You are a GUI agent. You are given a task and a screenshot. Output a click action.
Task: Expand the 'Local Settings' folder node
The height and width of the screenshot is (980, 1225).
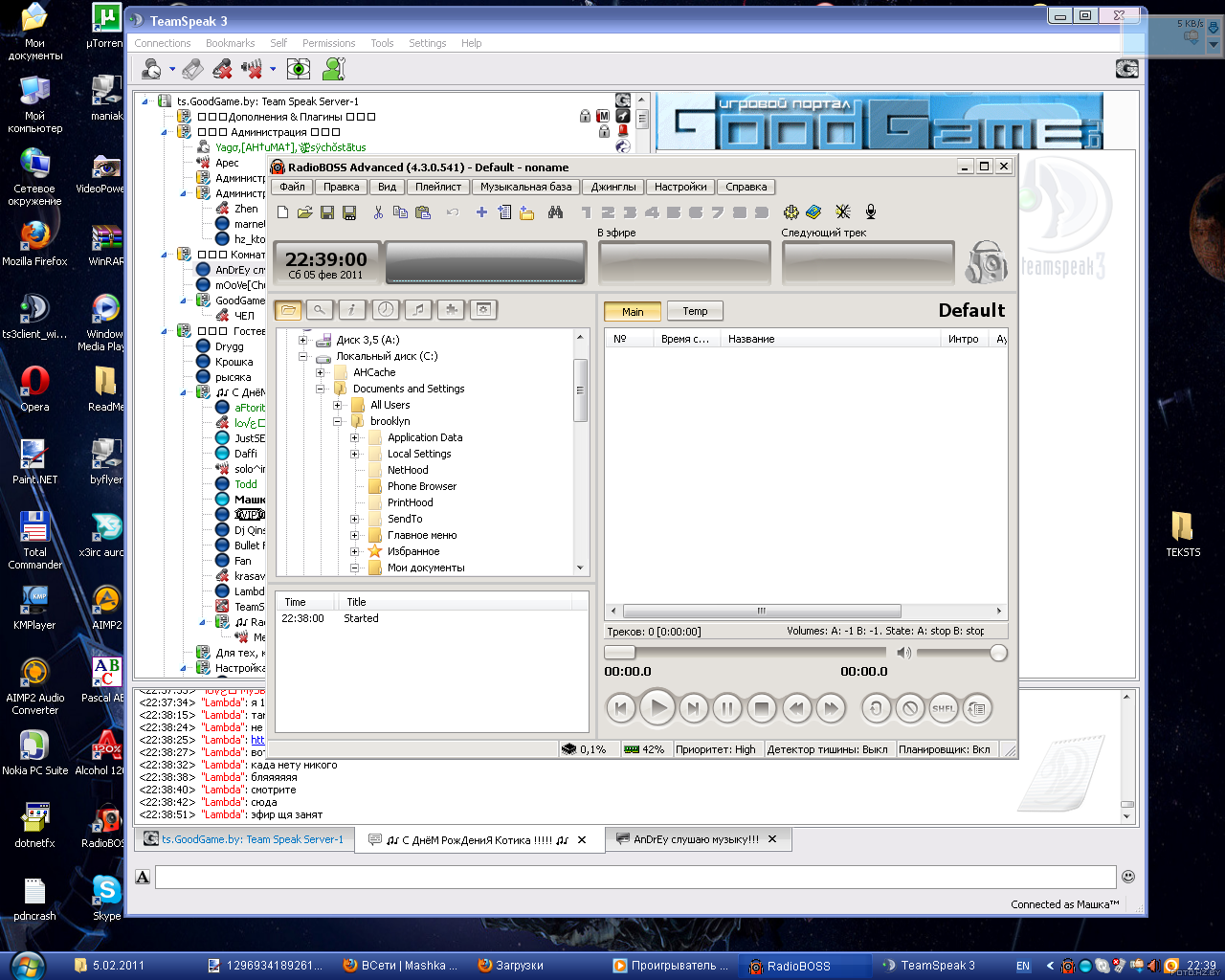point(354,454)
